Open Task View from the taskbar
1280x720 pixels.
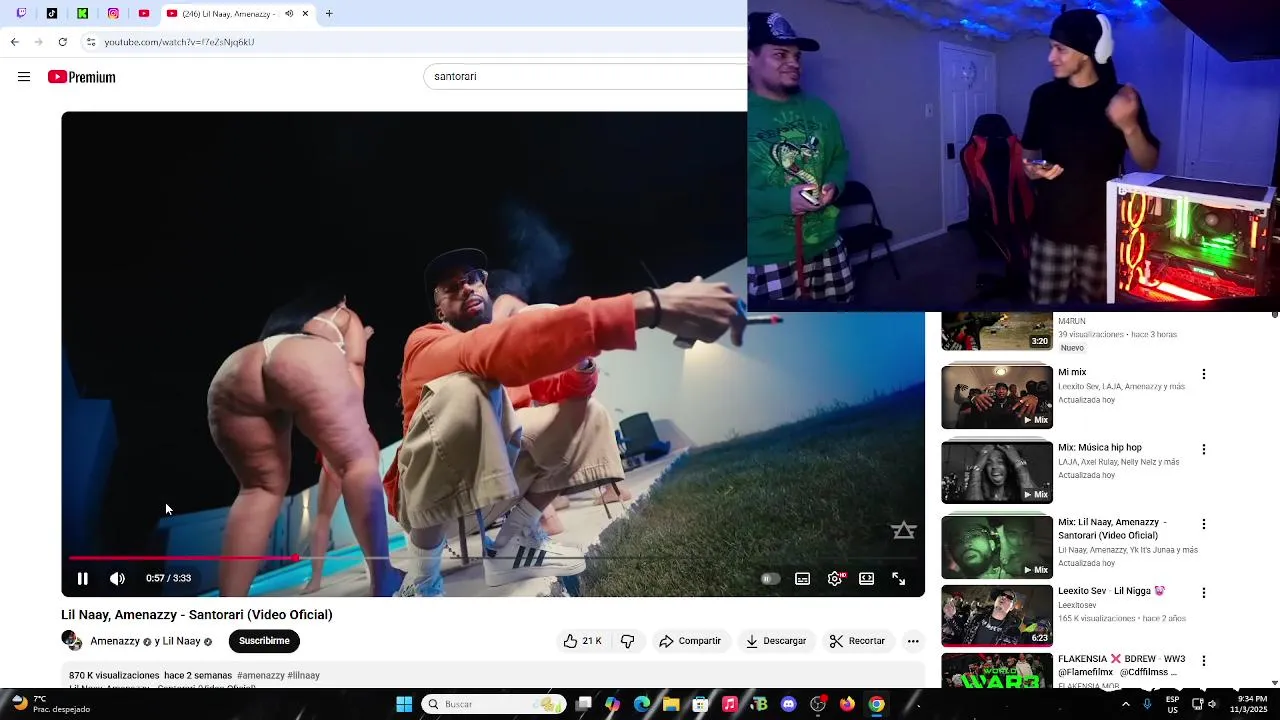584,704
